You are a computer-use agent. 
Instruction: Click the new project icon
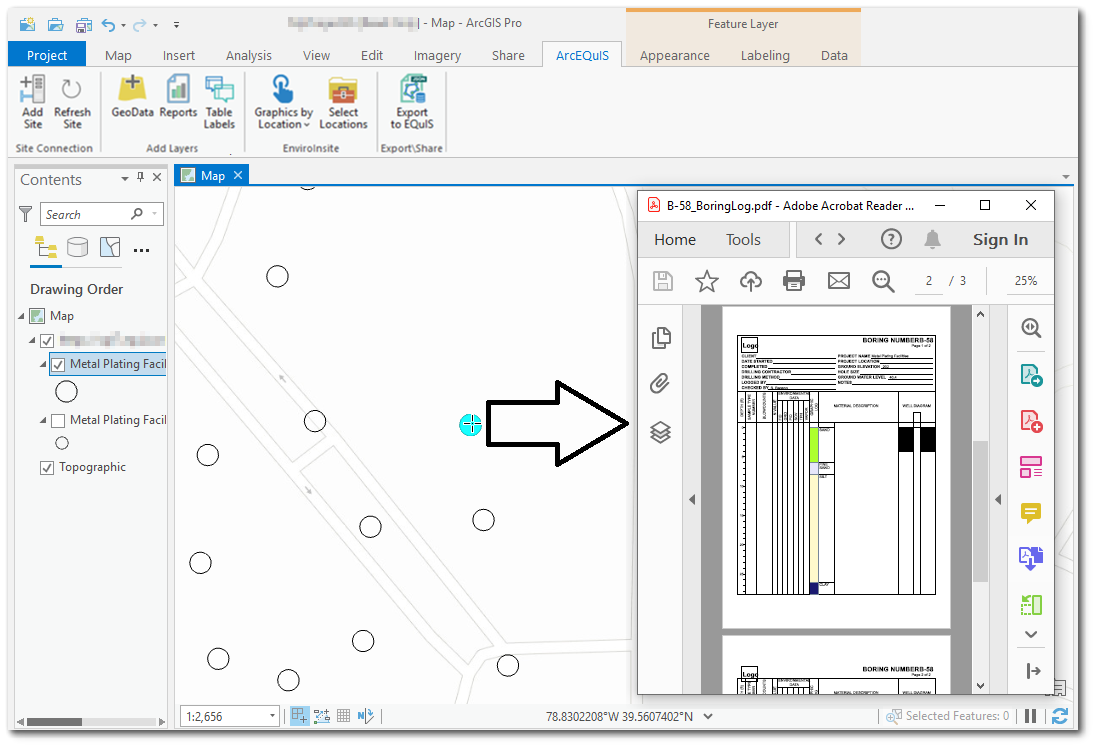(27, 24)
